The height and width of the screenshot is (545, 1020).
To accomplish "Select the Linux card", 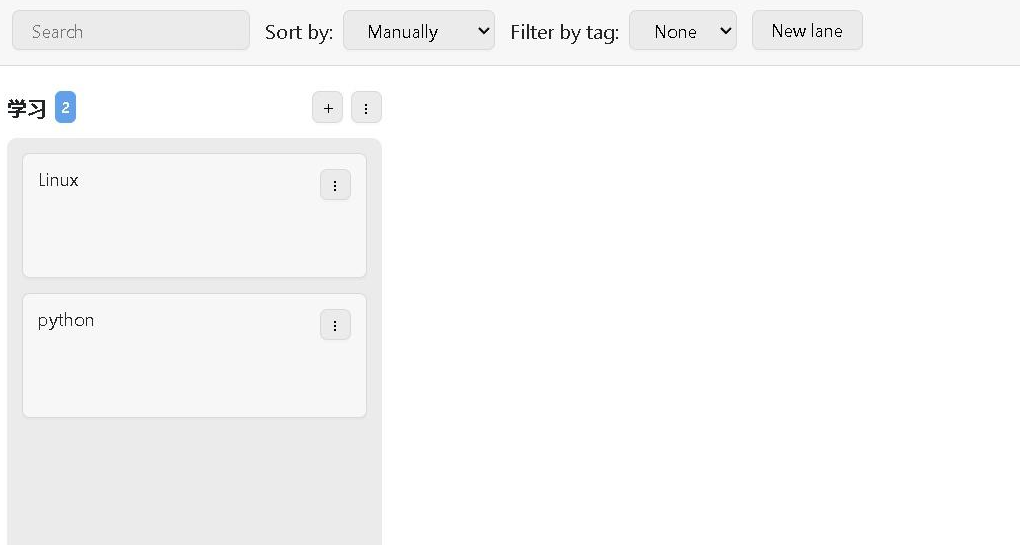I will (195, 216).
